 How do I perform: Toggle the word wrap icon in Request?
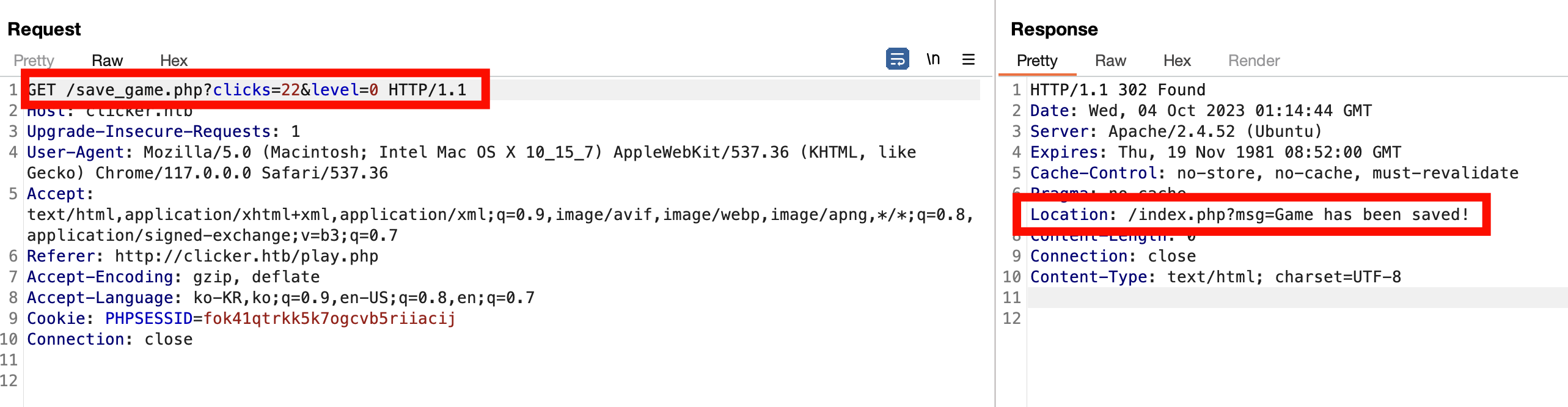tap(897, 59)
